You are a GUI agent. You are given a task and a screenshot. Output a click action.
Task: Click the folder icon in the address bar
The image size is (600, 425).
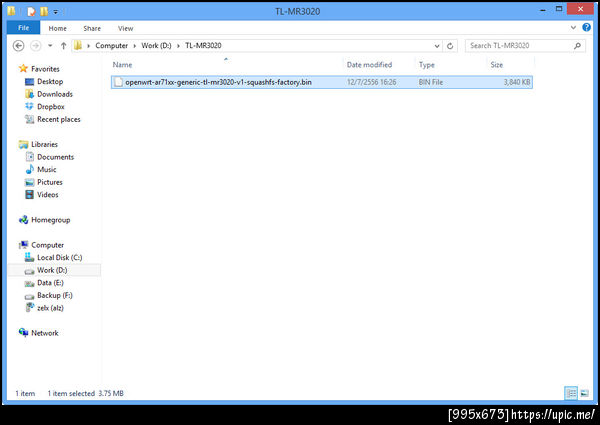pyautogui.click(x=78, y=46)
